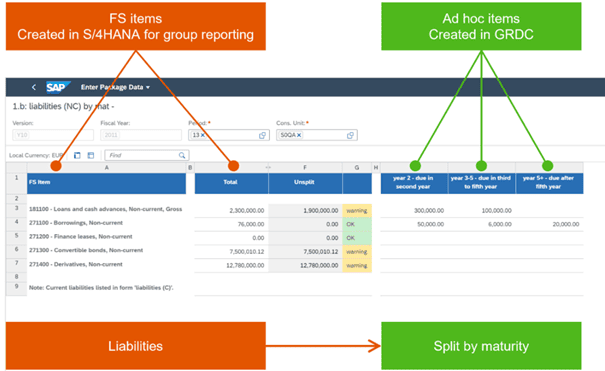Select column H header
Screen dimensions: 605x371
pos(376,167)
